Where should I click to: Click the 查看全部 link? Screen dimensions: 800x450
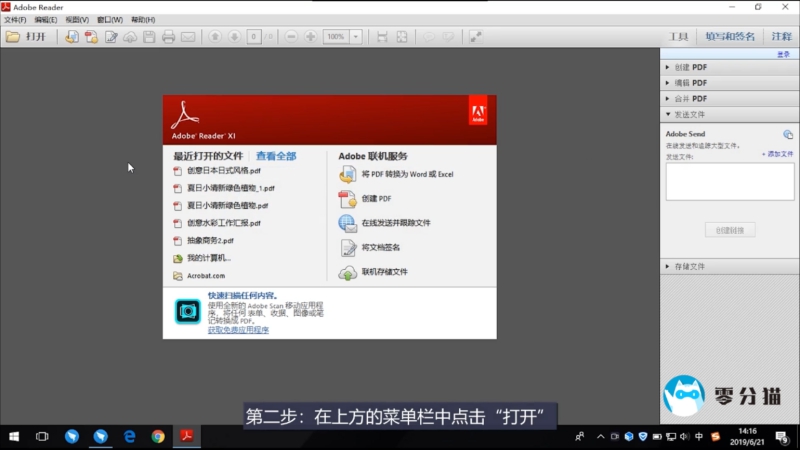276,156
